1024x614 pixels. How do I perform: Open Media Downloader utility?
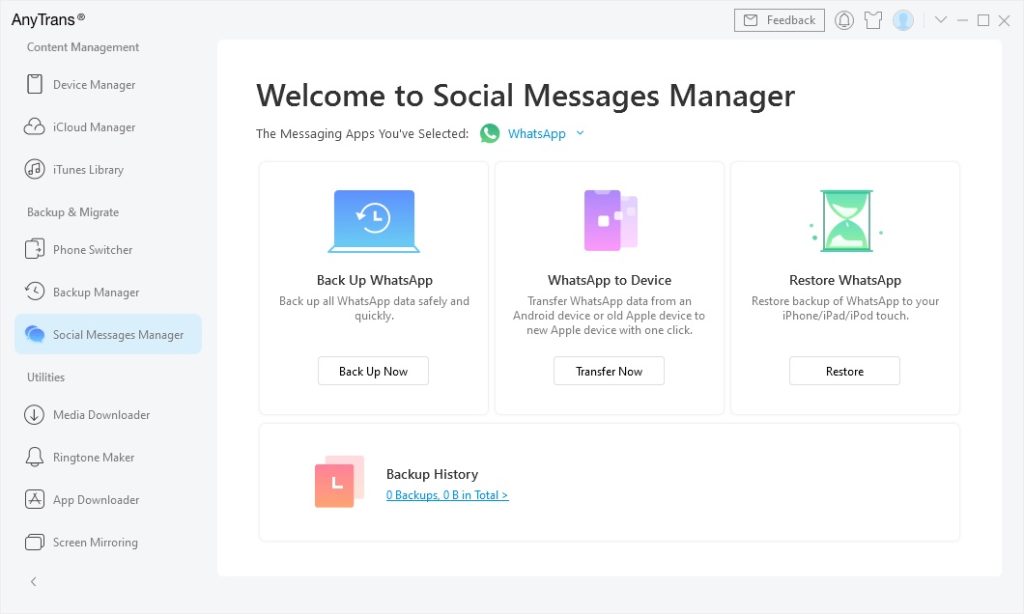click(x=108, y=415)
